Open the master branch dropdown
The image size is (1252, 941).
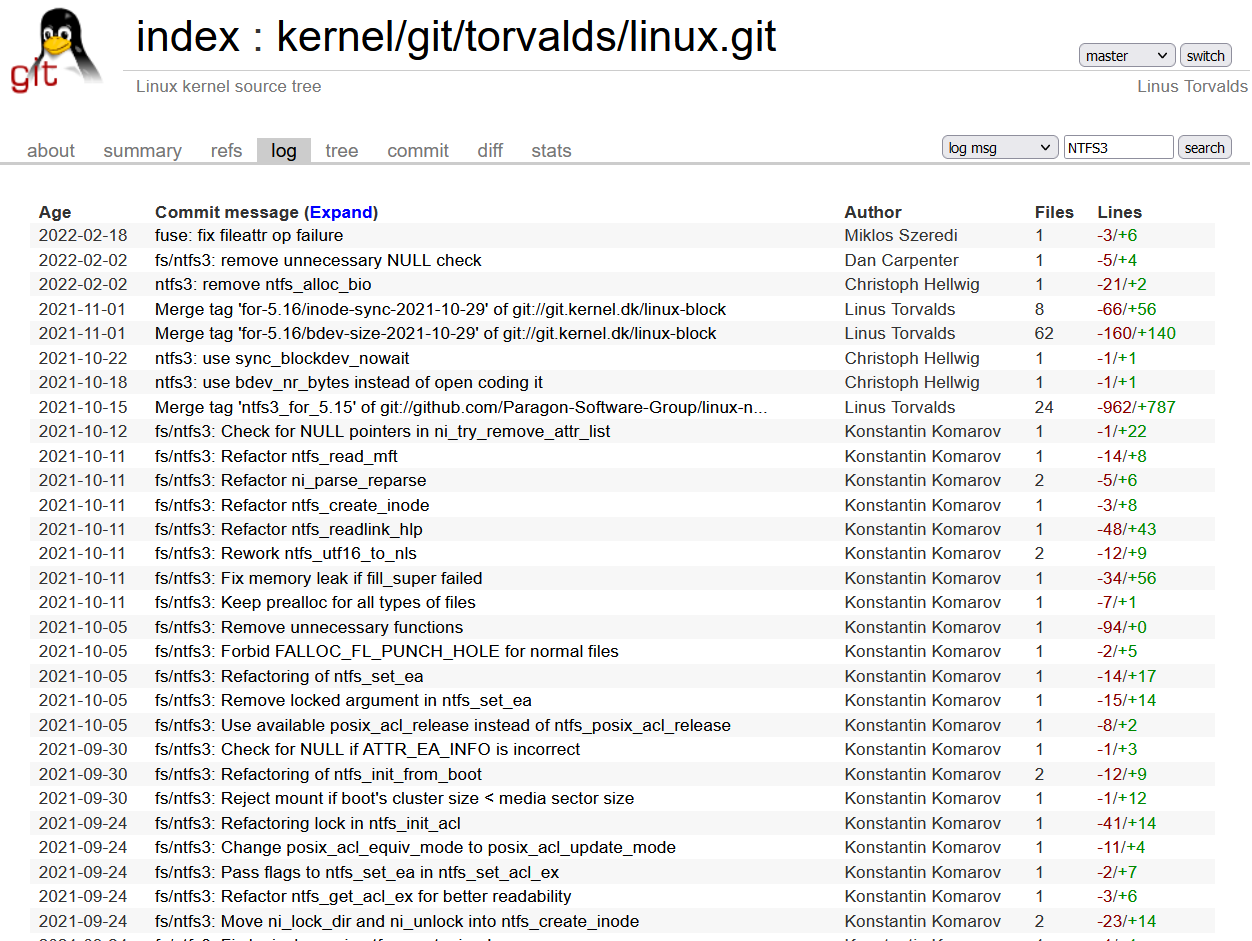coord(1127,56)
